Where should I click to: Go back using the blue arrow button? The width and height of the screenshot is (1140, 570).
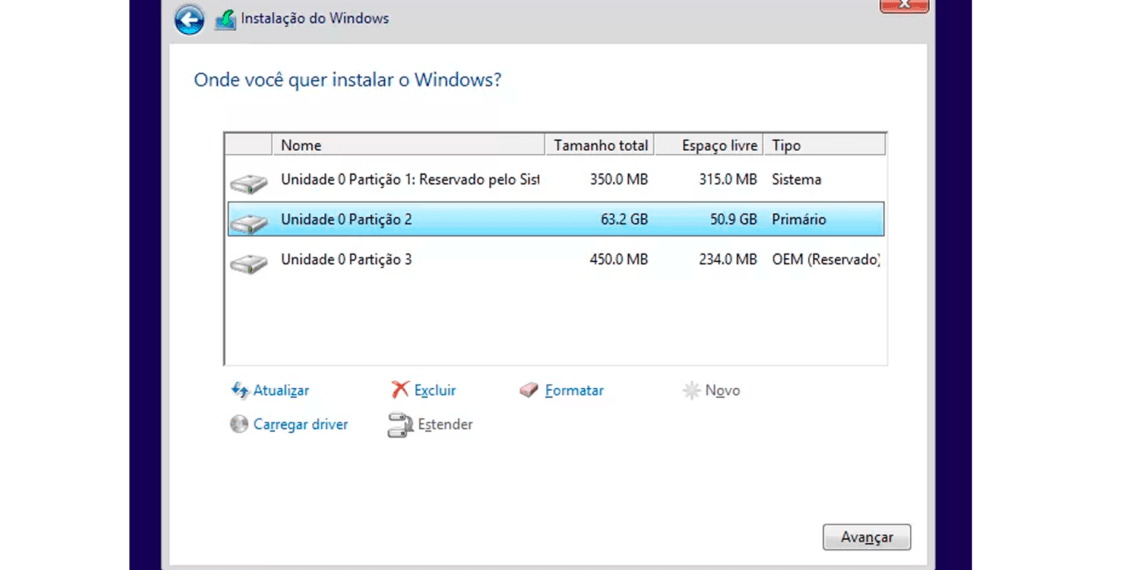[189, 20]
